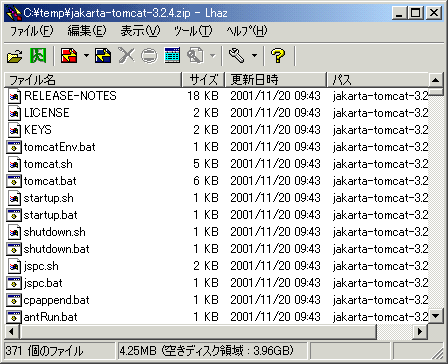Select the shutdown.sh file icon

(x=14, y=232)
